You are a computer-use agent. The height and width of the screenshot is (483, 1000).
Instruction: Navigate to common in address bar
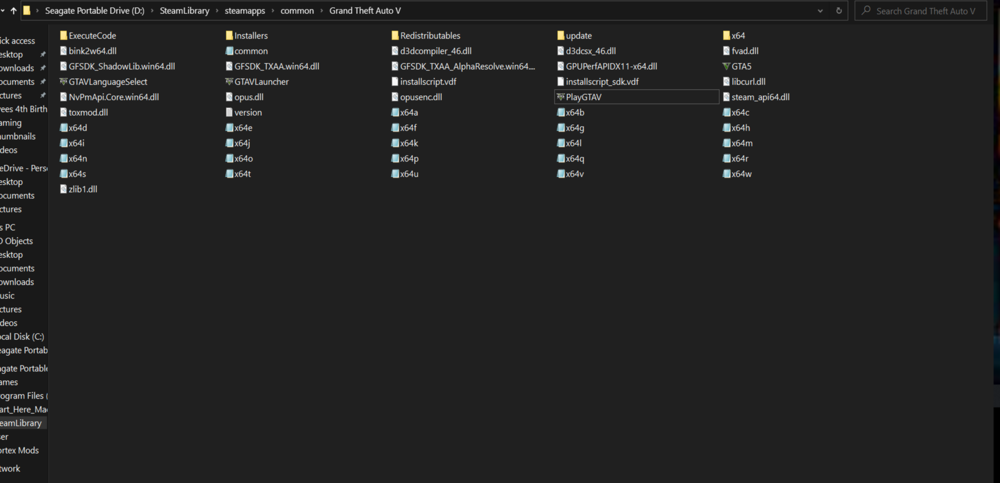pyautogui.click(x=297, y=11)
